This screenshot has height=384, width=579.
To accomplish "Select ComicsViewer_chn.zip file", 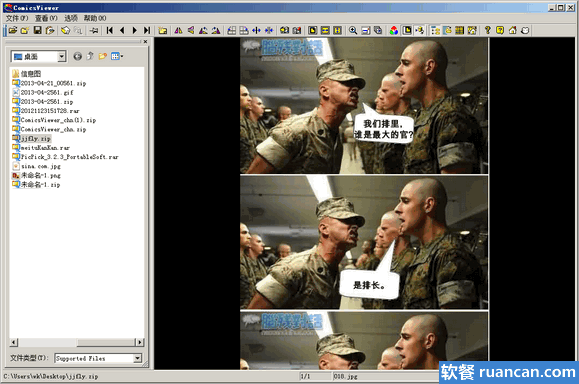I will 49,129.
